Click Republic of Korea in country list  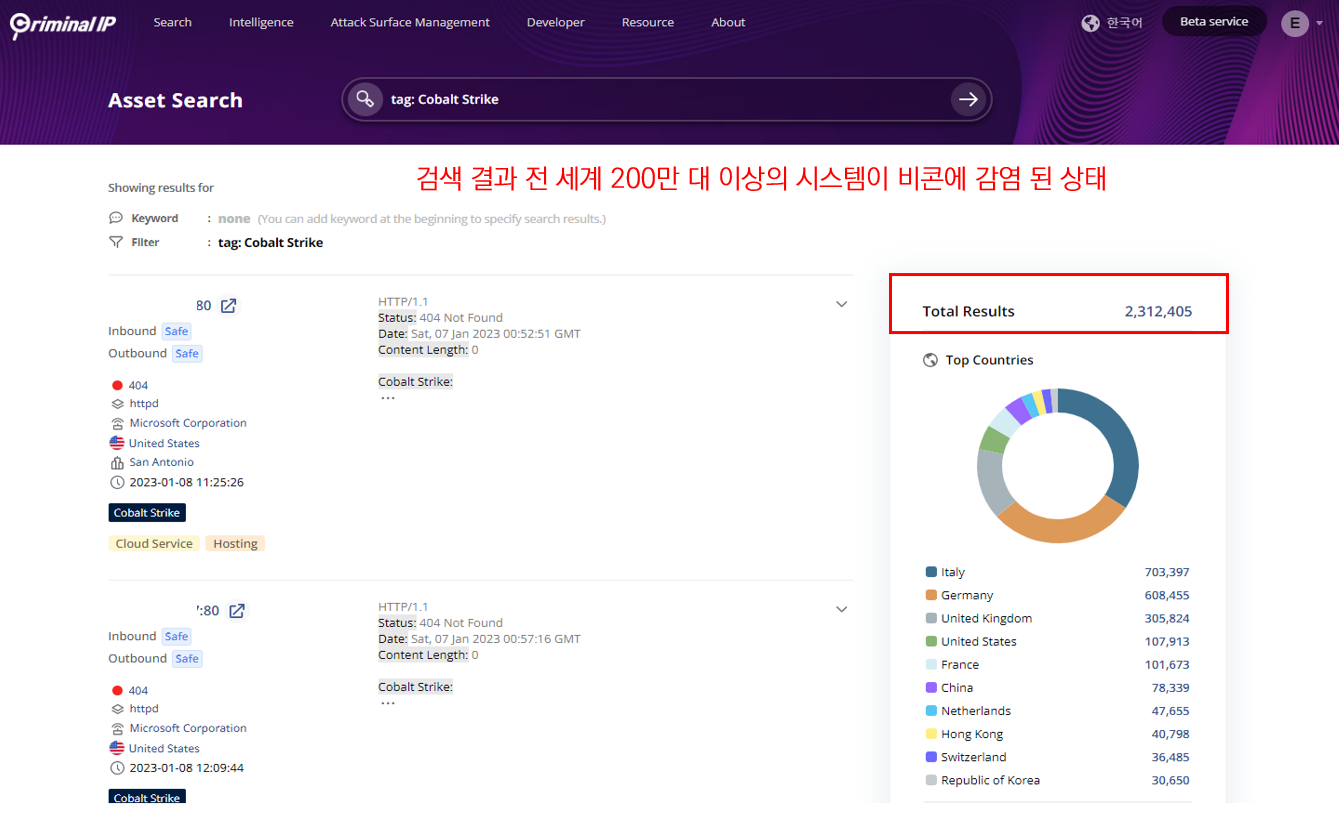[x=990, y=780]
